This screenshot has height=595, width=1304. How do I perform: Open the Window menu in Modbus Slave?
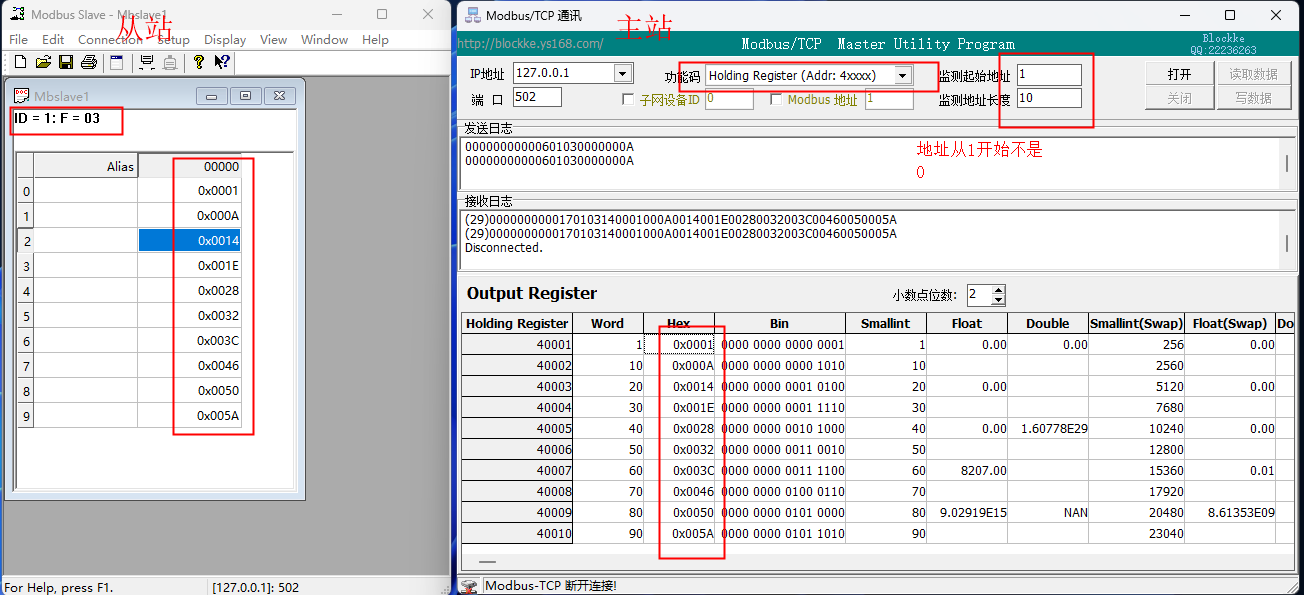coord(325,40)
